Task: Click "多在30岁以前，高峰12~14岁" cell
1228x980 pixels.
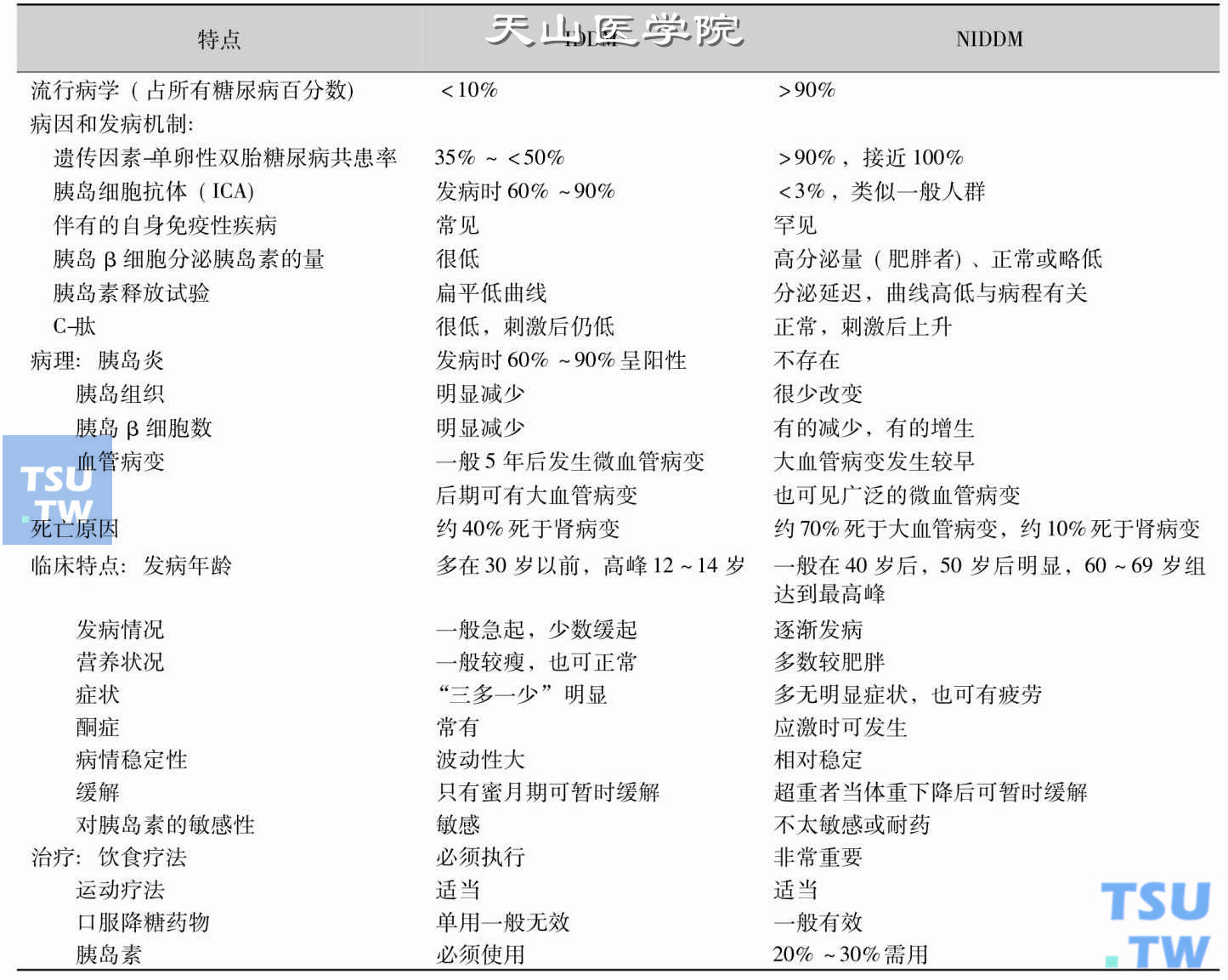Action: click(591, 565)
